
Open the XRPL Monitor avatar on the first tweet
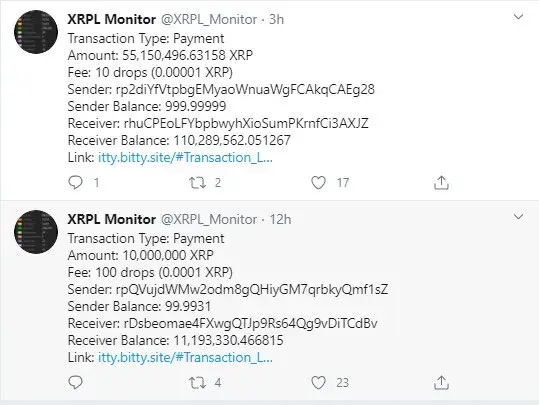(x=36, y=32)
